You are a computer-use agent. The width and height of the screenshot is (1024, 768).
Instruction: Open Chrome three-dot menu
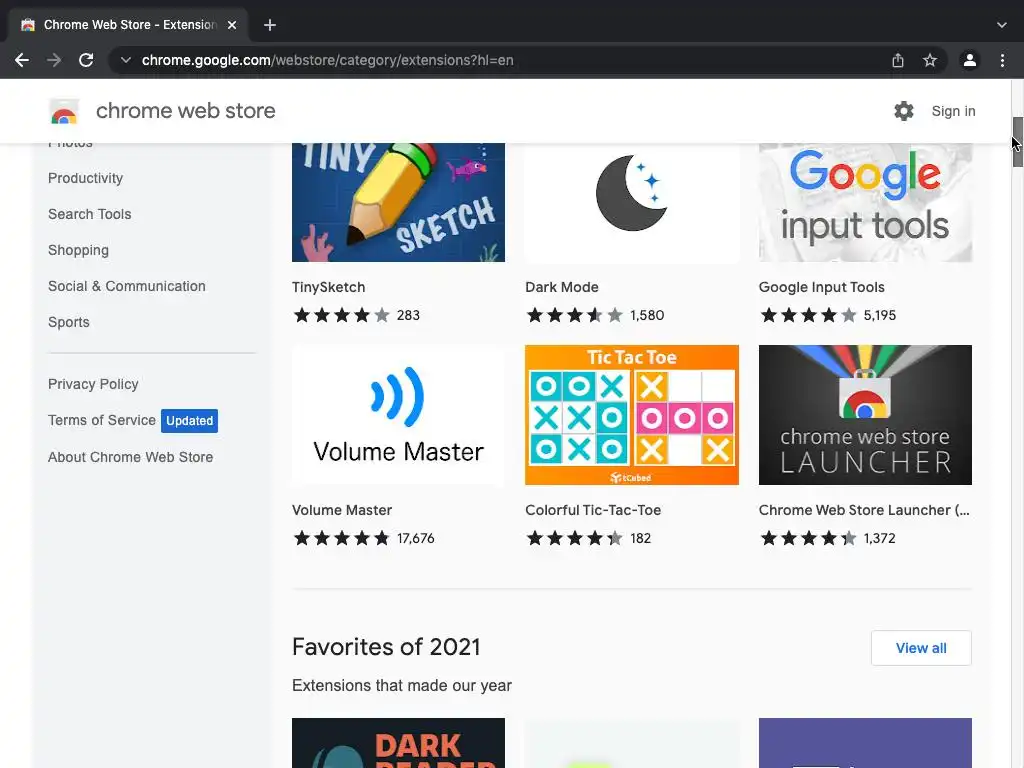click(1002, 60)
